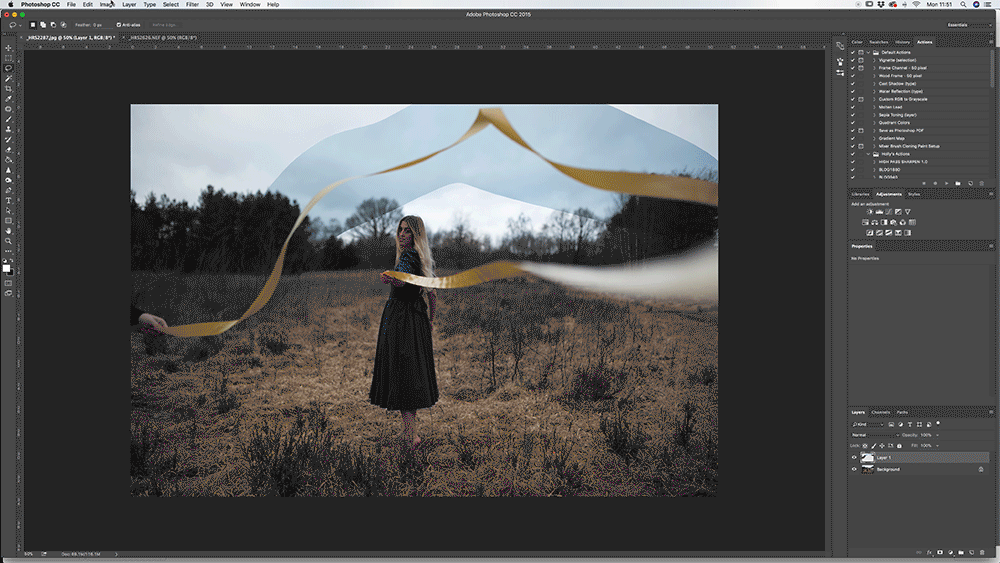
Task: Select the Lasso tool in the toolbar
Action: [8, 68]
